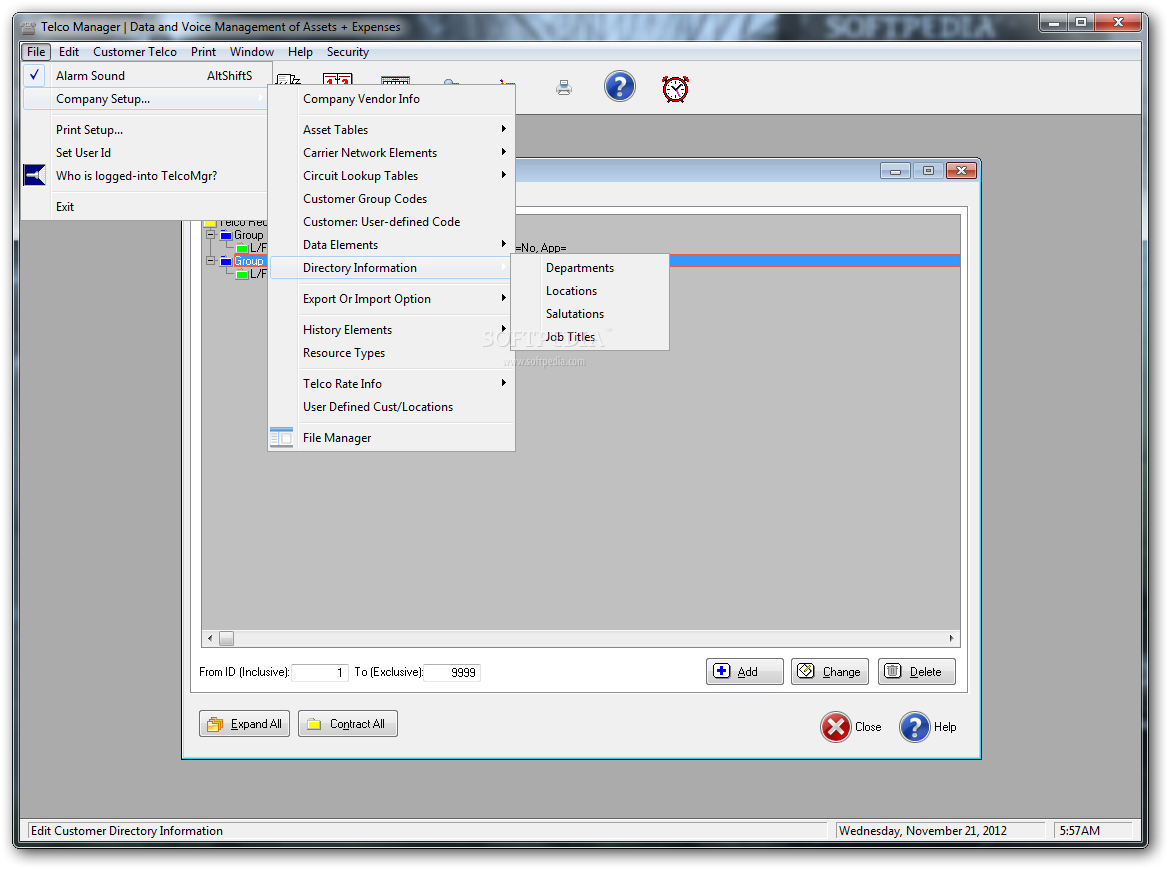Open the Help menu in the menu bar
Viewport: 1169px width, 869px height.
[x=300, y=51]
